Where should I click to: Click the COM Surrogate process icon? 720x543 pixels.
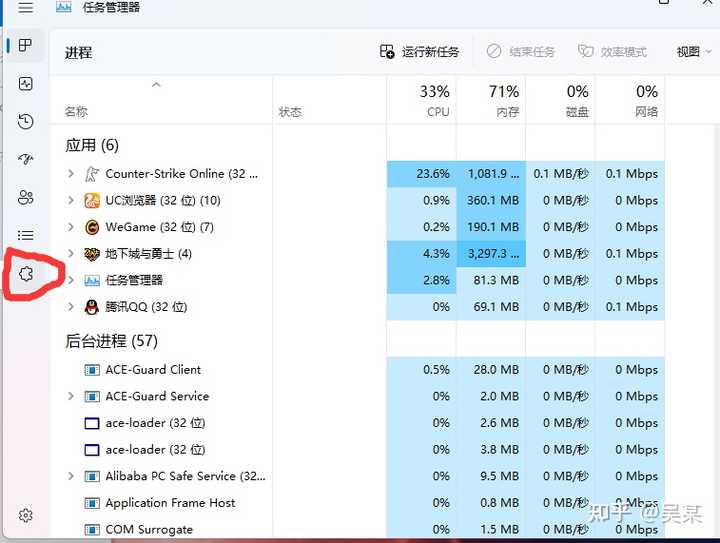pyautogui.click(x=92, y=530)
